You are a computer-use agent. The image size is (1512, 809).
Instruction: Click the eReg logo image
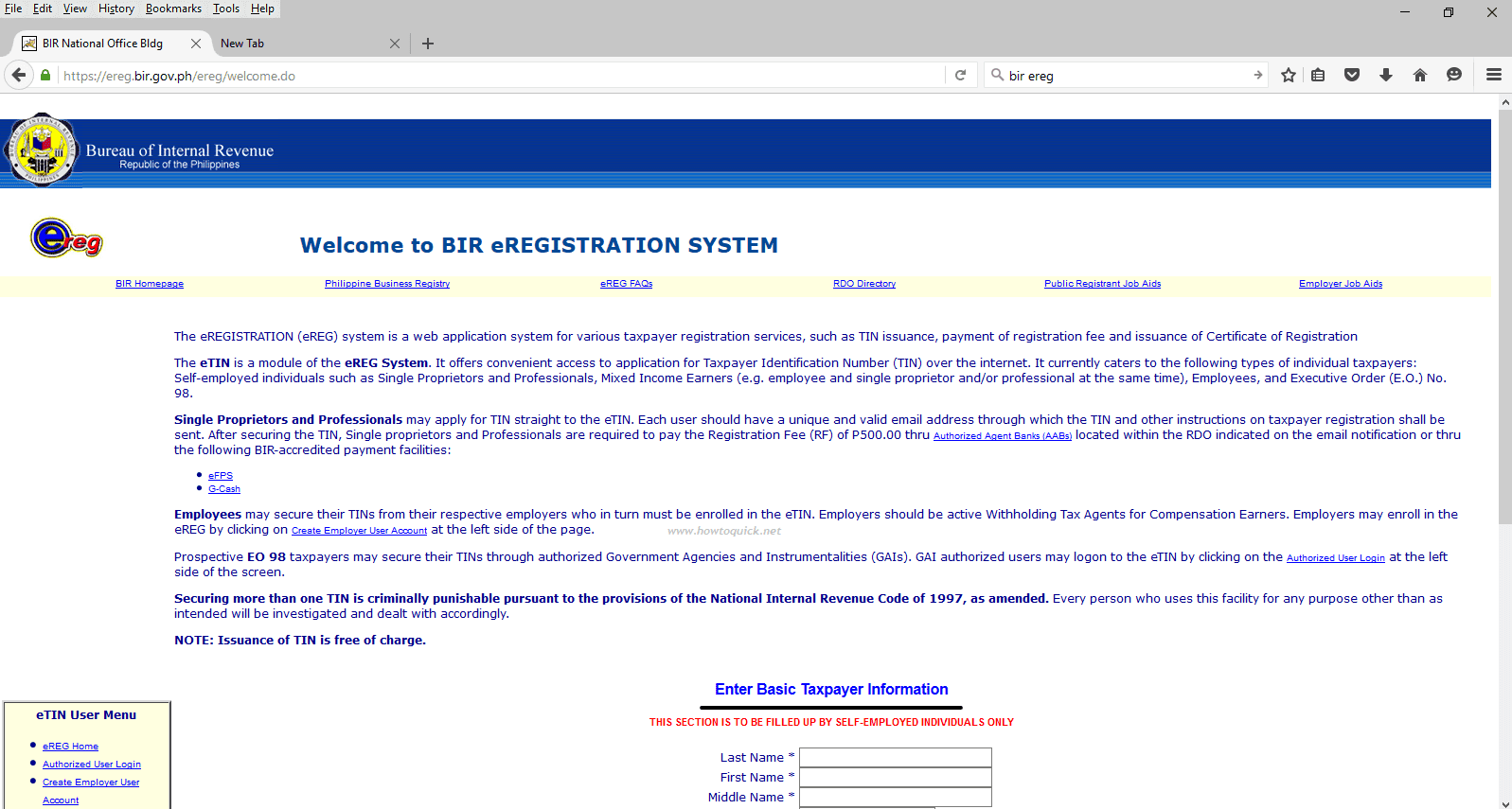coord(66,237)
